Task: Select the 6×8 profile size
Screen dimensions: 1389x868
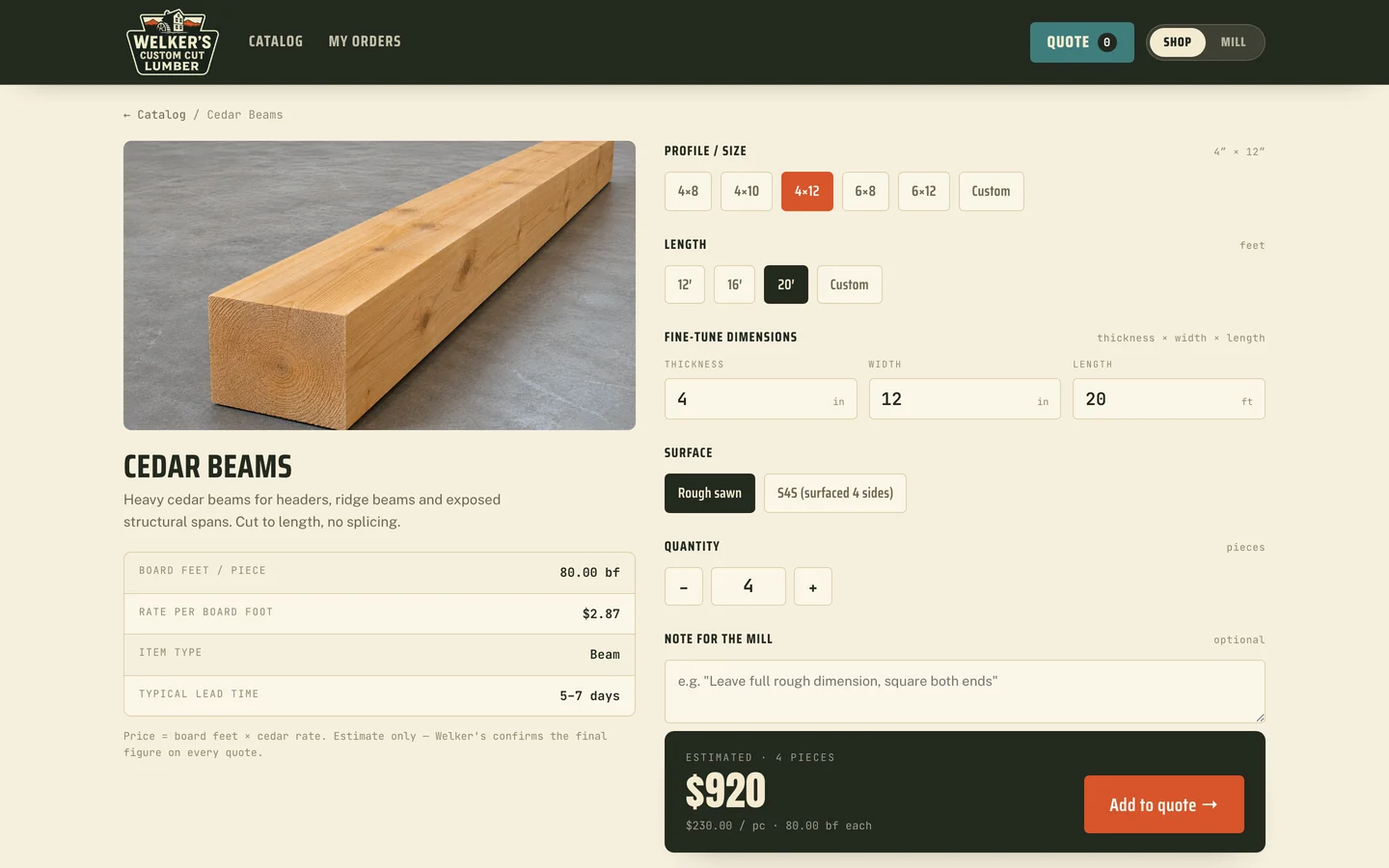Action: tap(865, 191)
